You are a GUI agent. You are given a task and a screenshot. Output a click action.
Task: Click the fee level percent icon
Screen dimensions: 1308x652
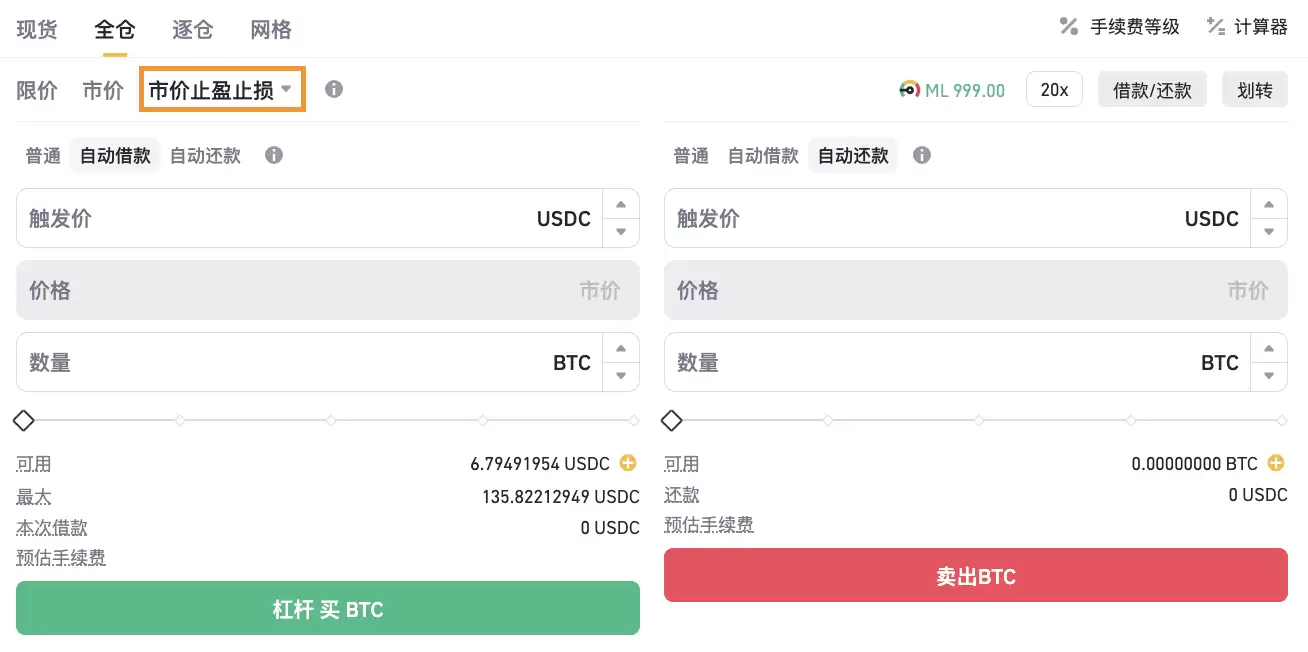1069,27
